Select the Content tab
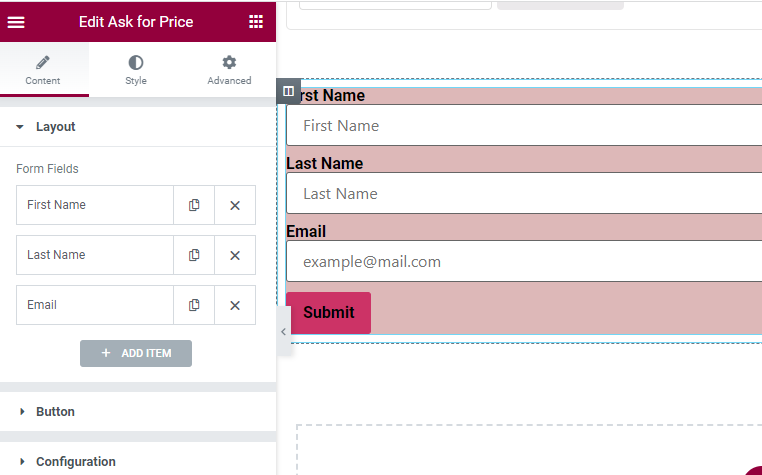Screen dimensions: 762x475 43,70
